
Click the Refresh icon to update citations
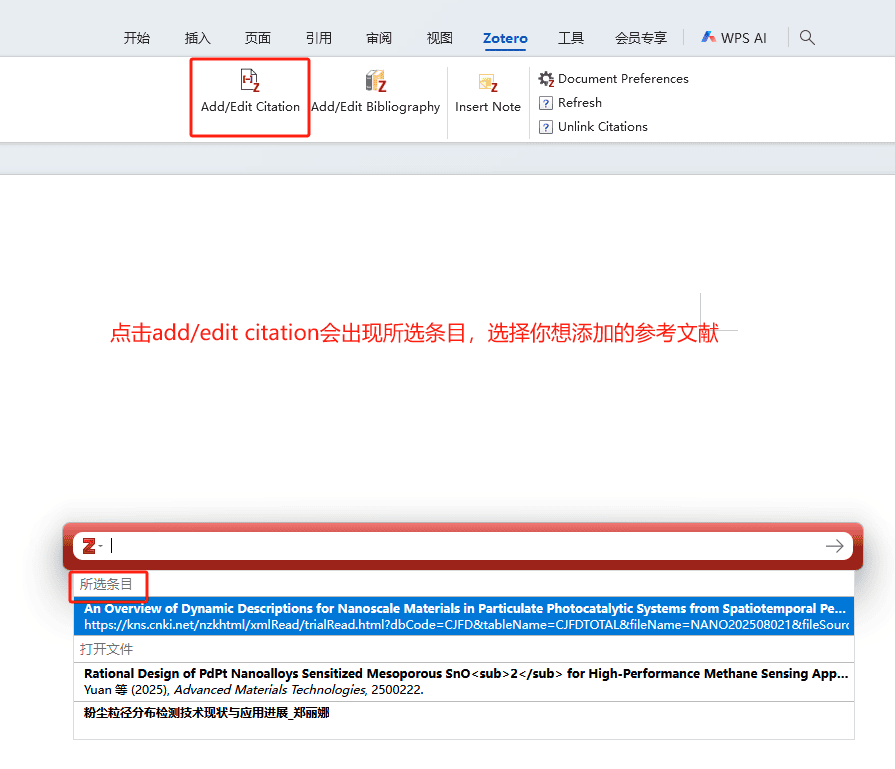pyautogui.click(x=546, y=102)
